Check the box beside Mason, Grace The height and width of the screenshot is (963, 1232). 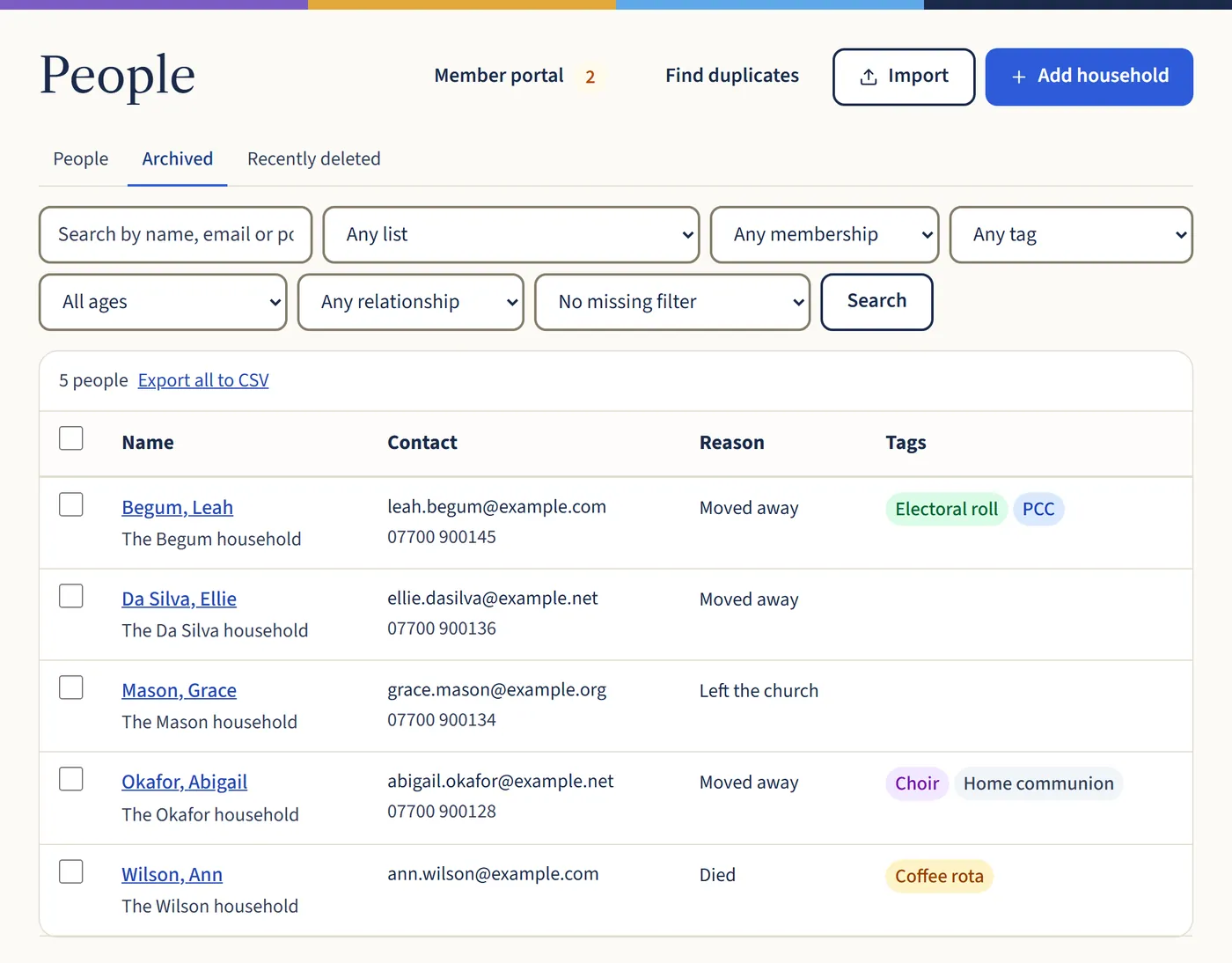click(71, 687)
